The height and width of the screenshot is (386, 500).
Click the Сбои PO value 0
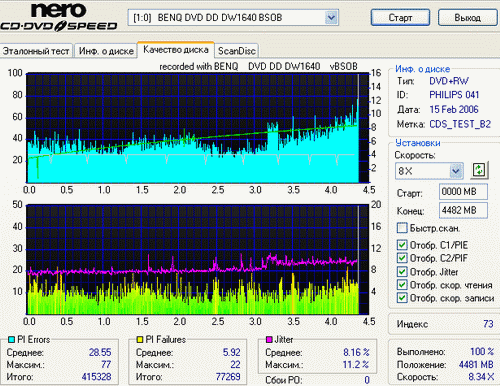[x=367, y=380]
